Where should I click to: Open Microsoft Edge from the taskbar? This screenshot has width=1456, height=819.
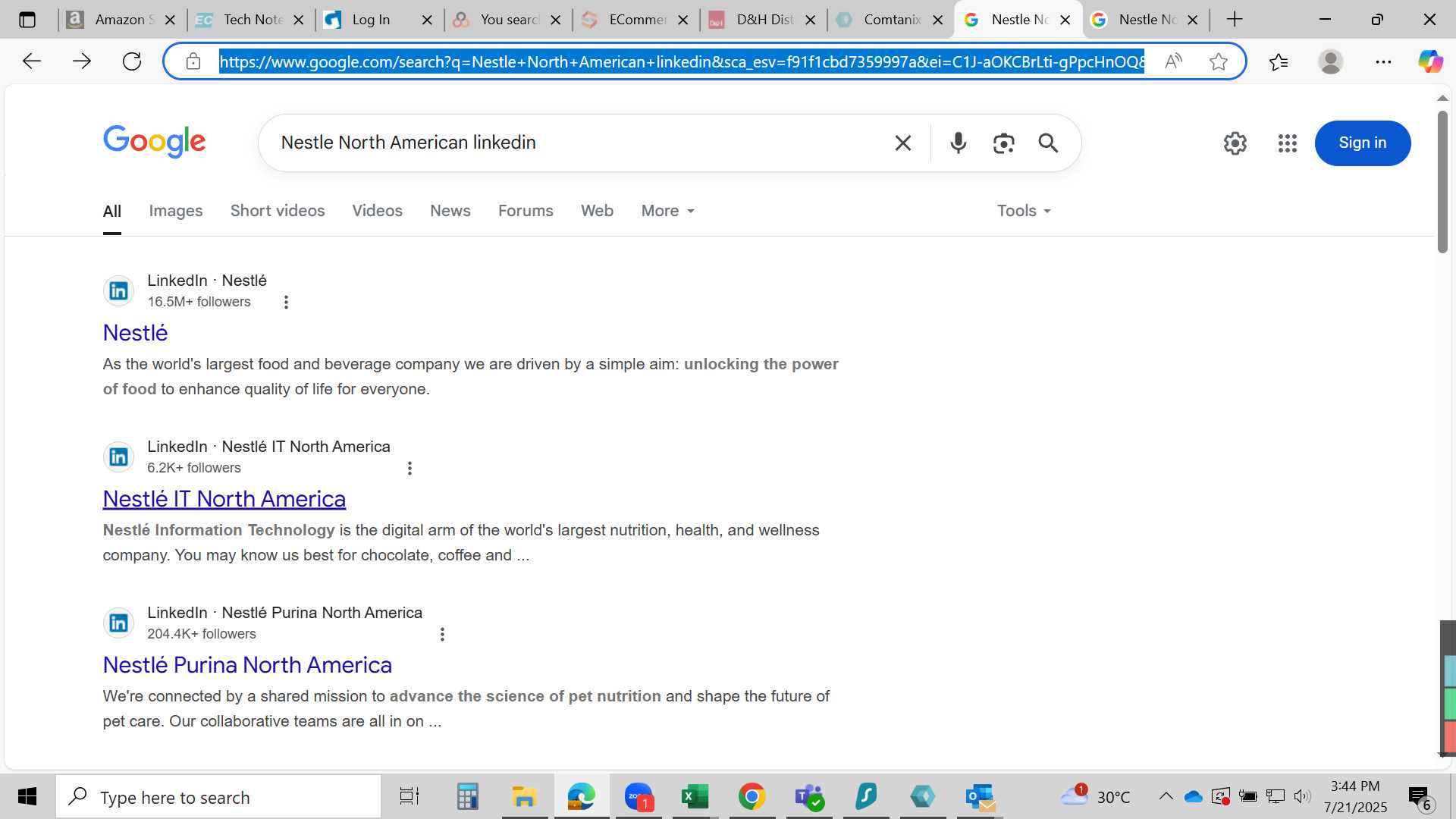(x=581, y=796)
